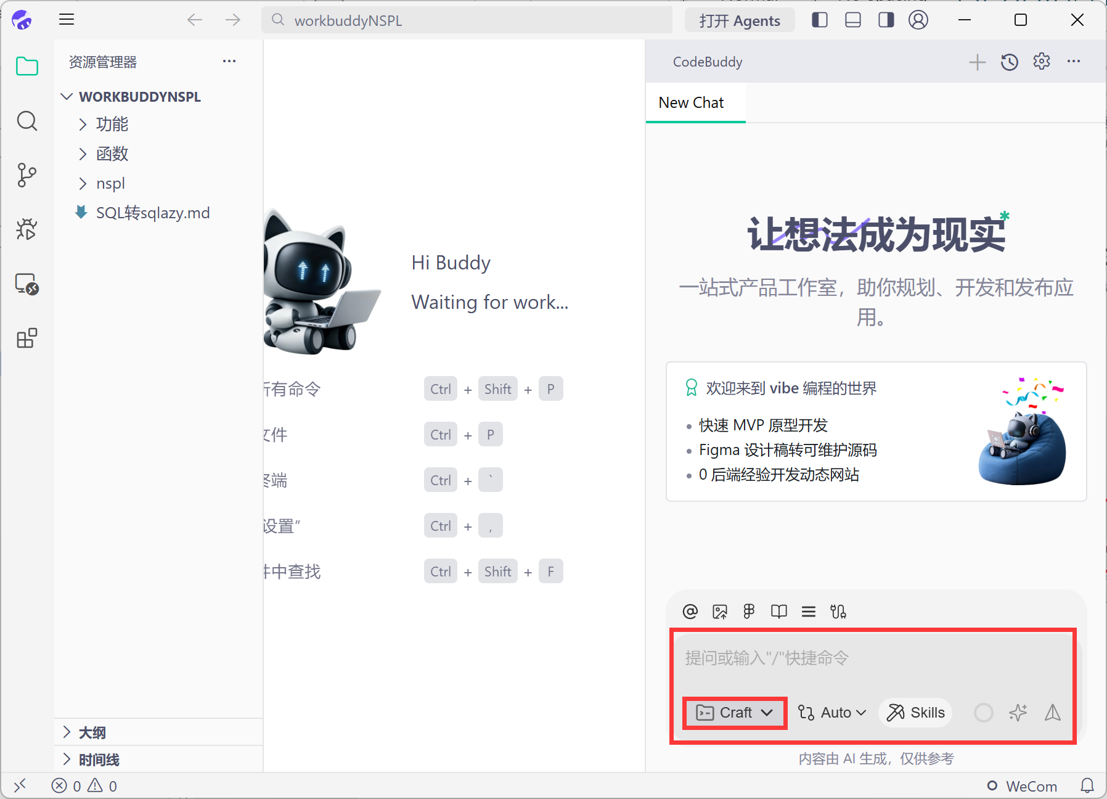Click the 欢迎来到 vibe 编程的世界 card title

tap(791, 388)
